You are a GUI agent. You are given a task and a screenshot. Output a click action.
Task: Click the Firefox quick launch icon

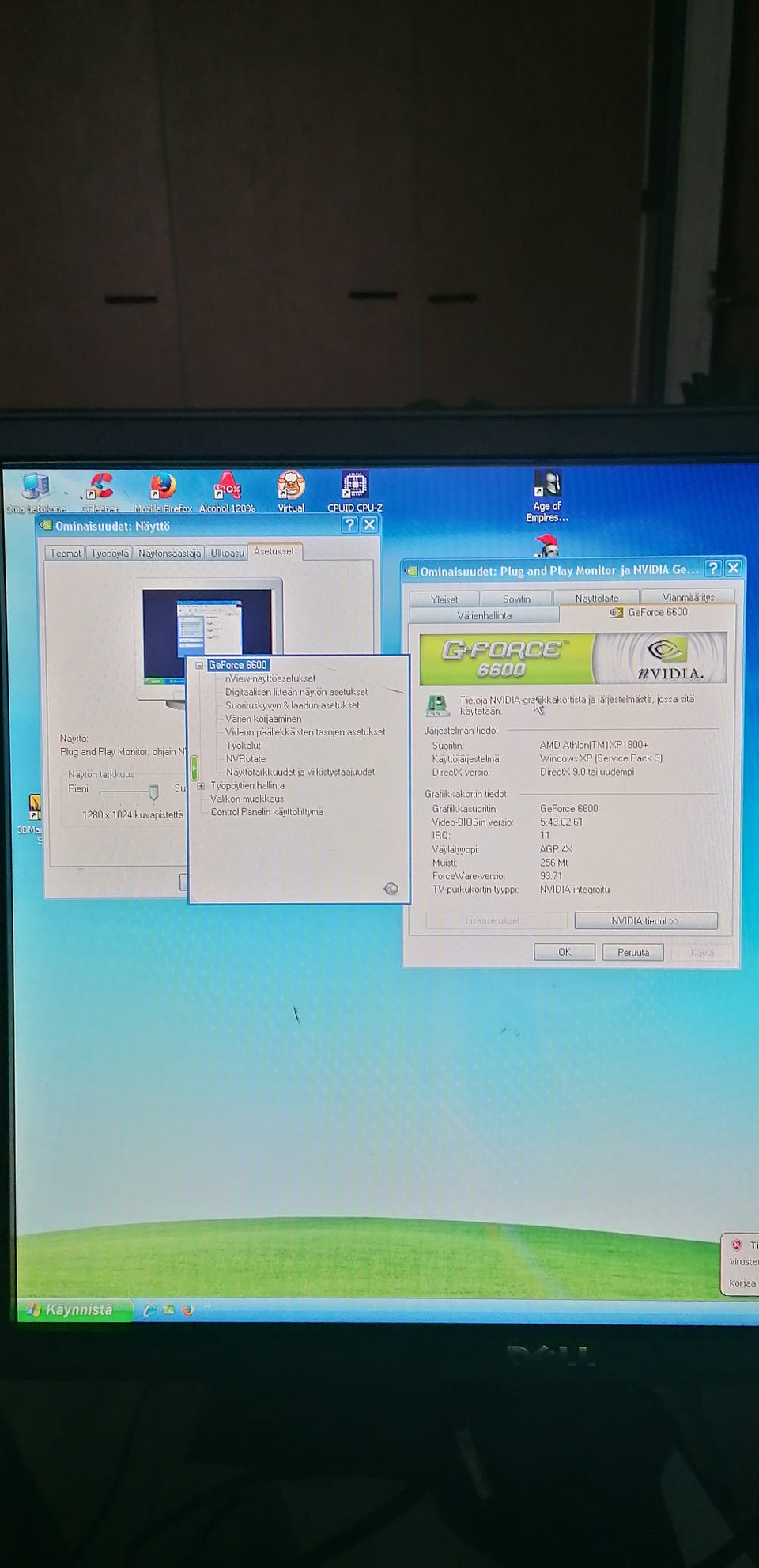point(187,1309)
